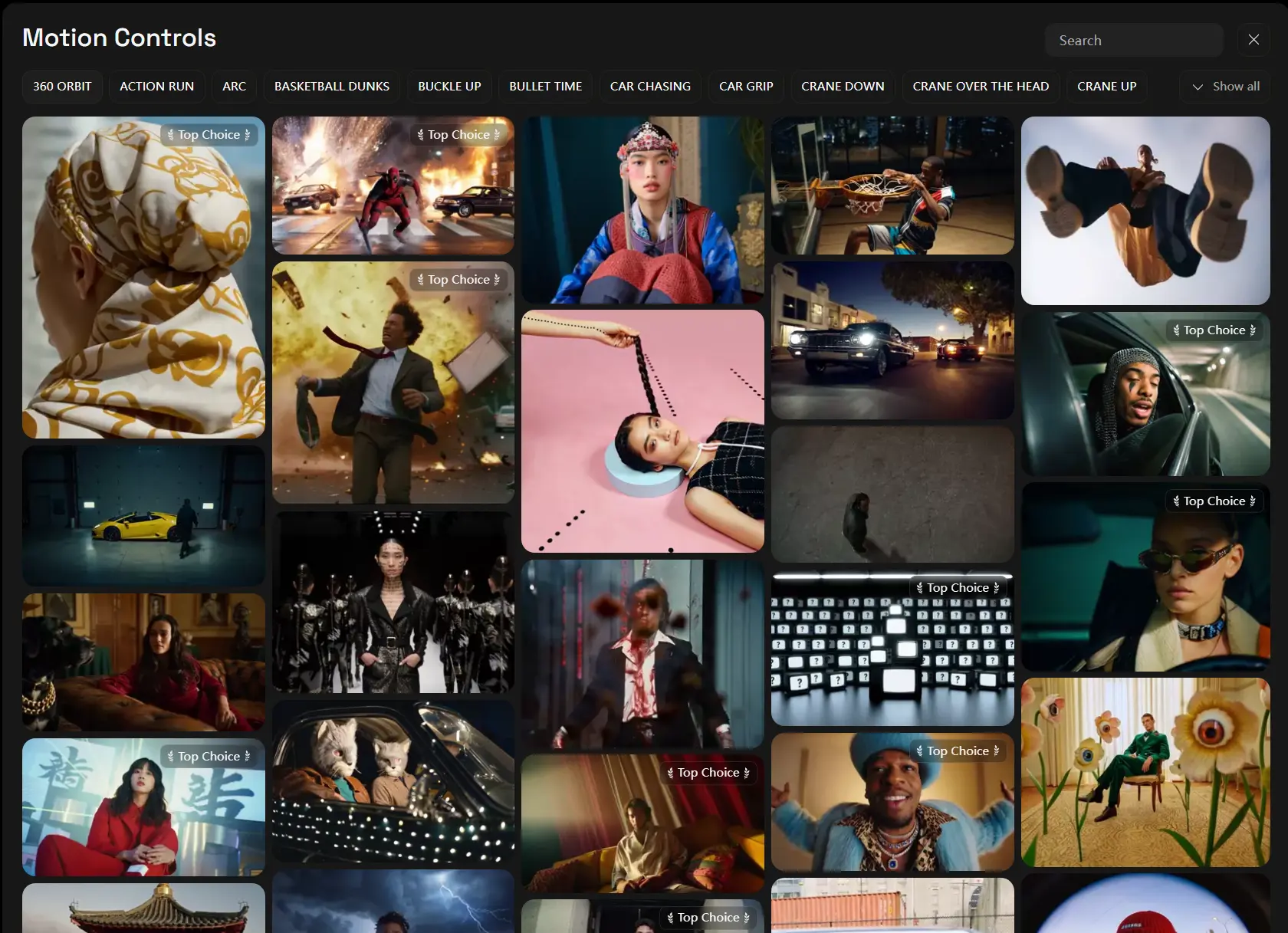
Task: Choose the CRANE UP filter
Action: coord(1106,87)
